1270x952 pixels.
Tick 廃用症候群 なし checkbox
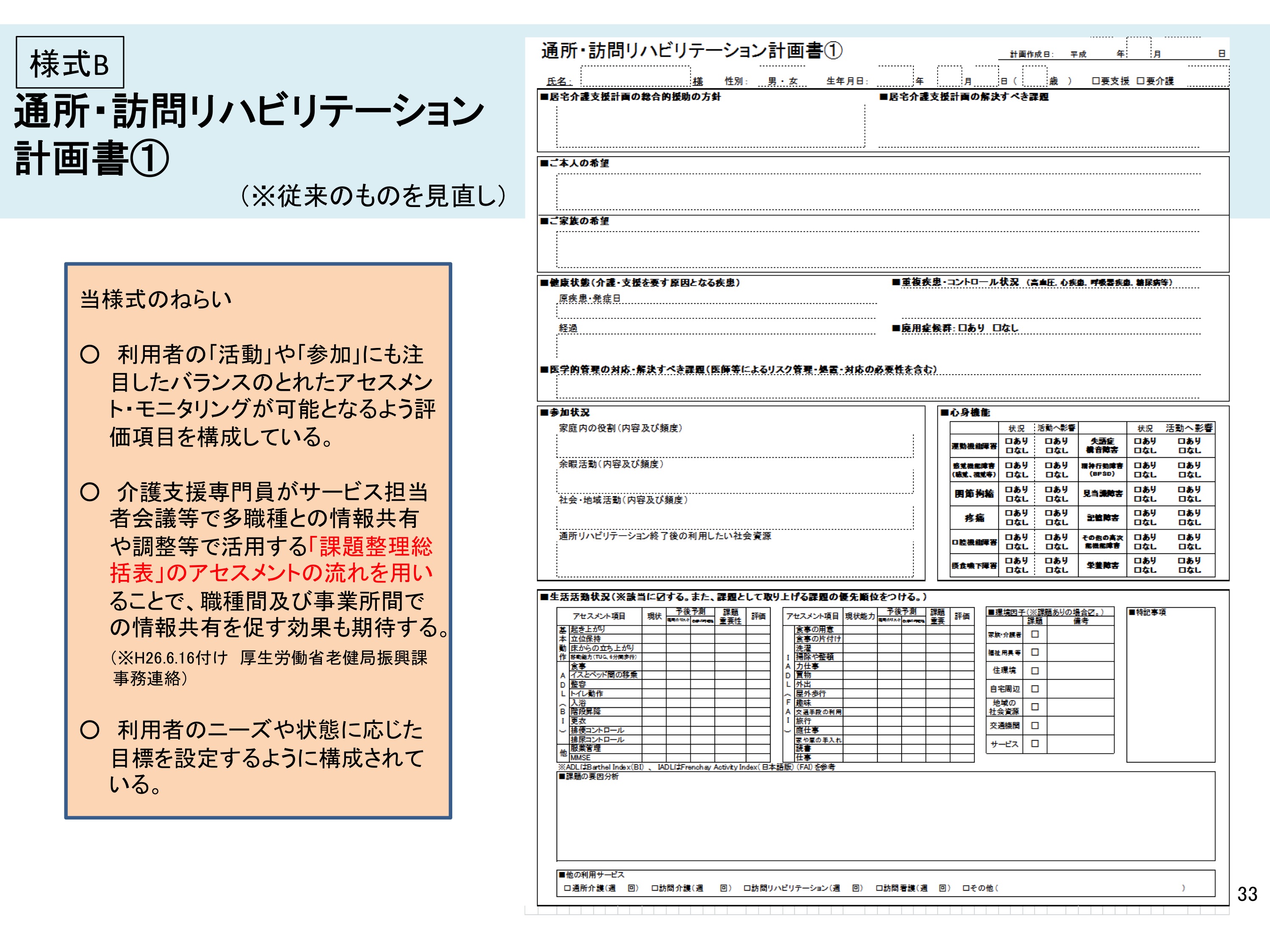click(997, 328)
